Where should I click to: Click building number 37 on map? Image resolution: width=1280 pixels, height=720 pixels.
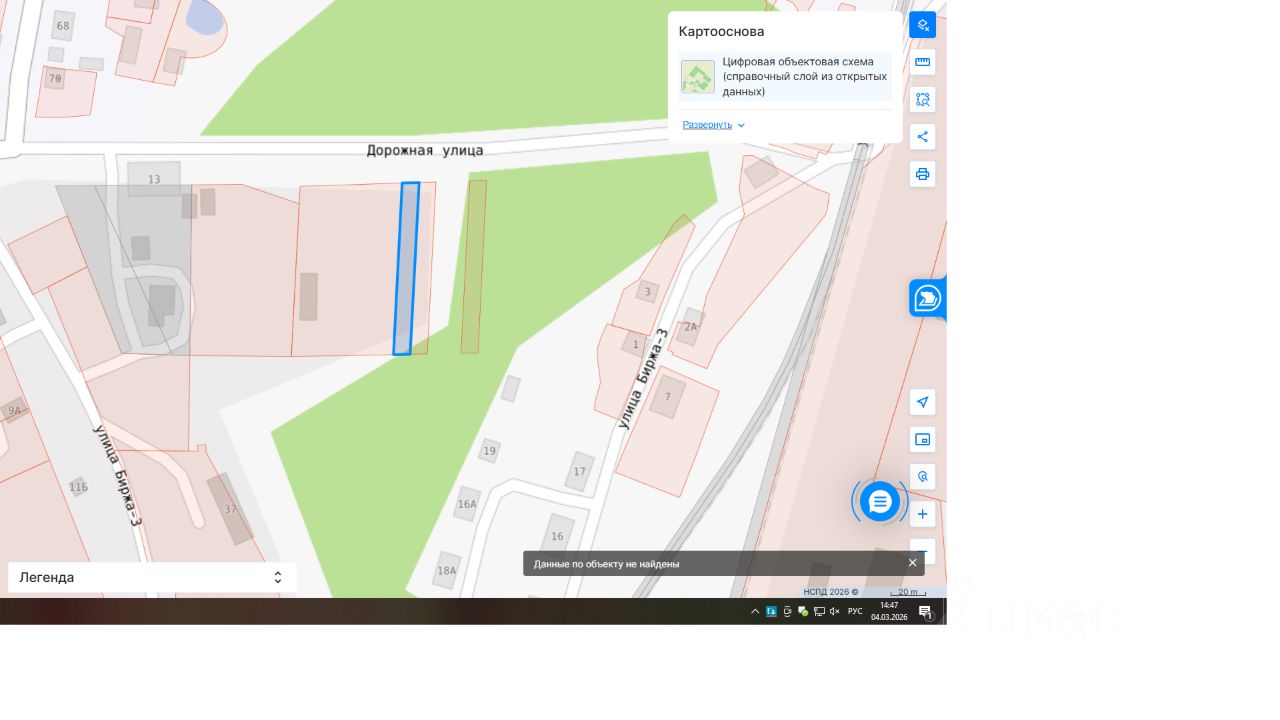(x=231, y=509)
